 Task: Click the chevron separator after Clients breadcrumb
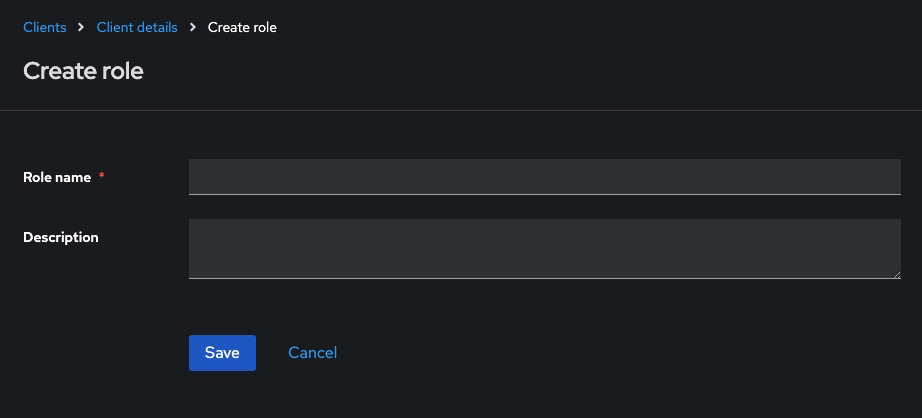coord(82,28)
